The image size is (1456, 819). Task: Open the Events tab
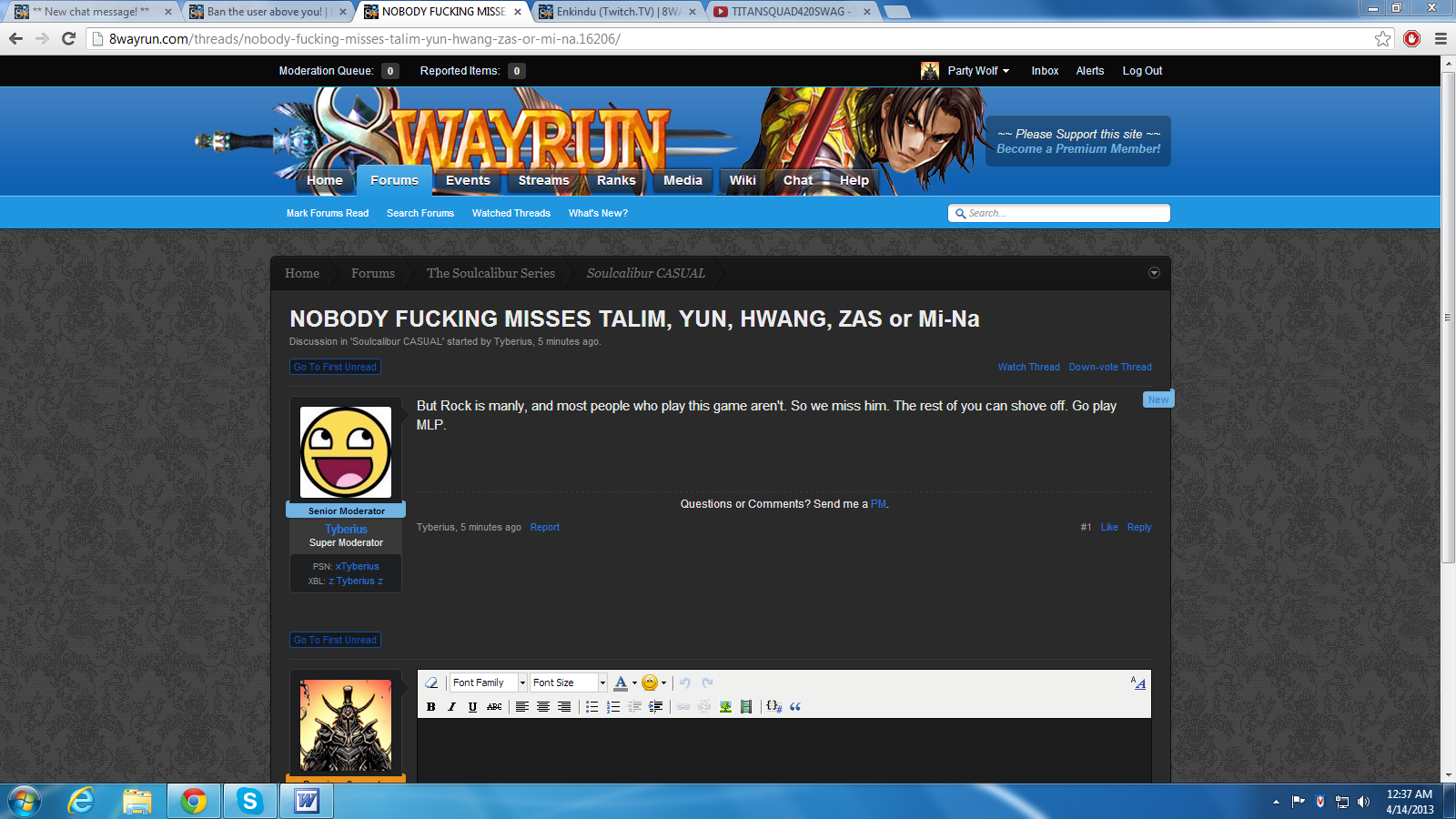tap(468, 180)
